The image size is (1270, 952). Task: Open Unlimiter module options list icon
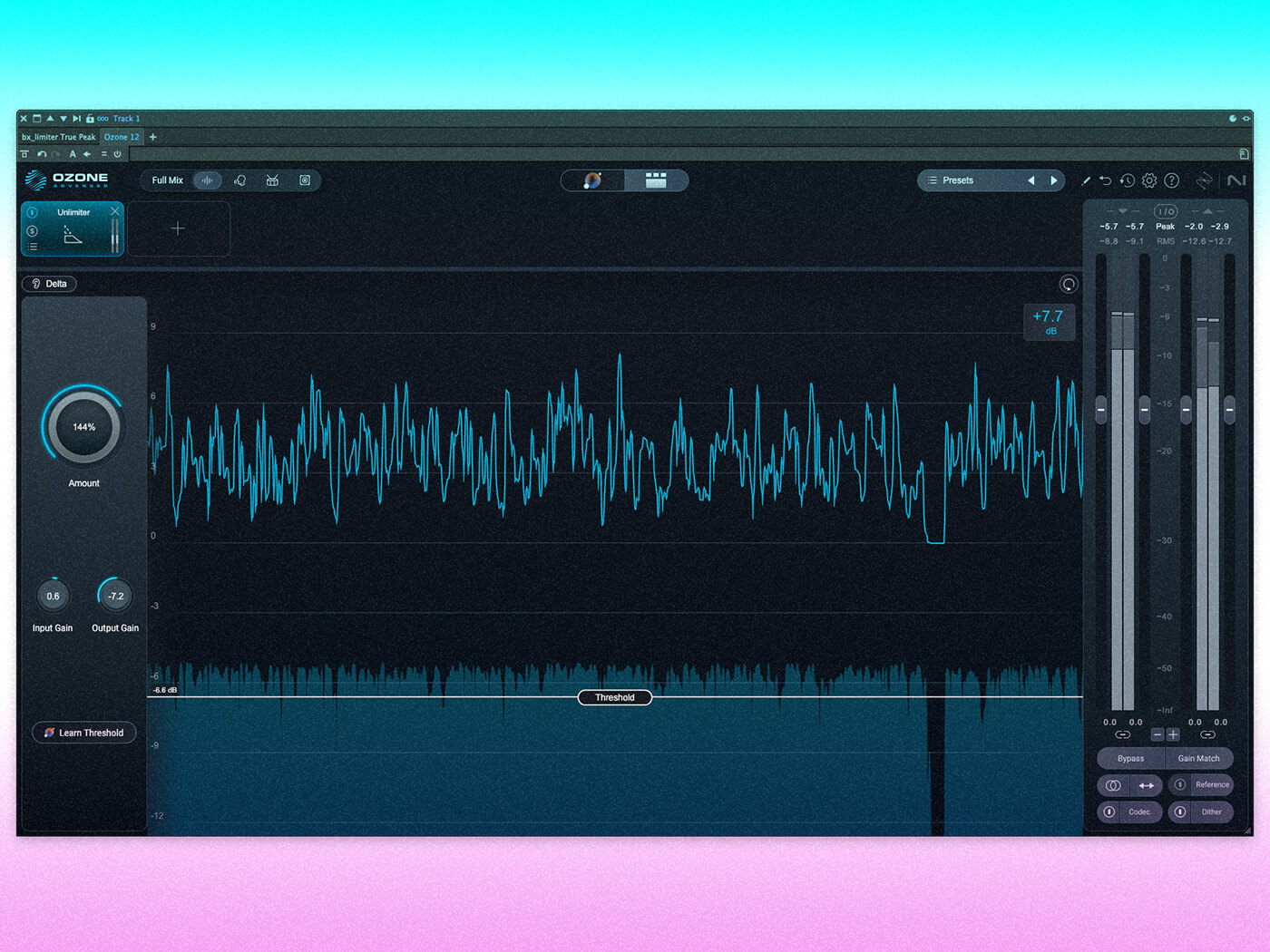tap(33, 247)
